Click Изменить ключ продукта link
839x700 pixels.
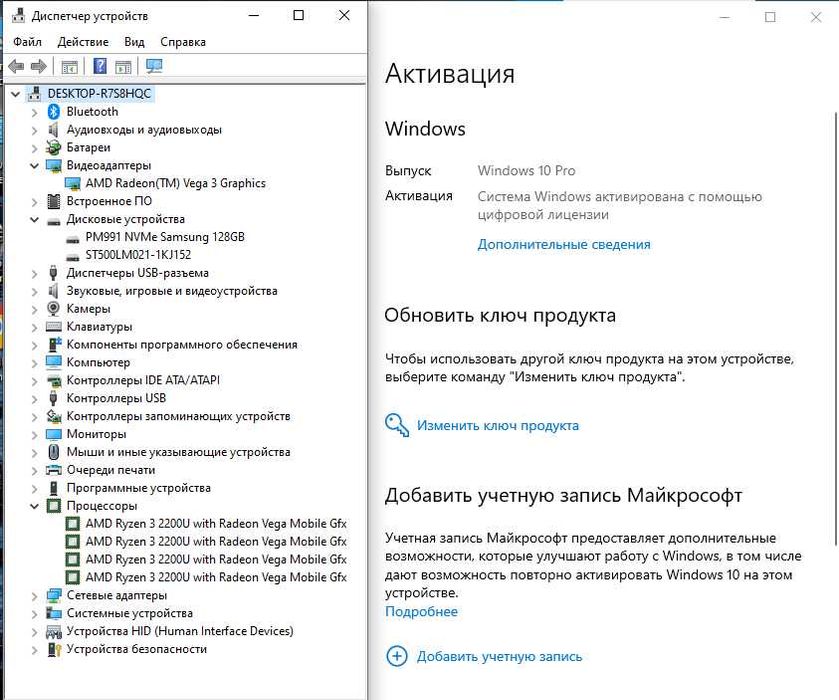click(498, 425)
